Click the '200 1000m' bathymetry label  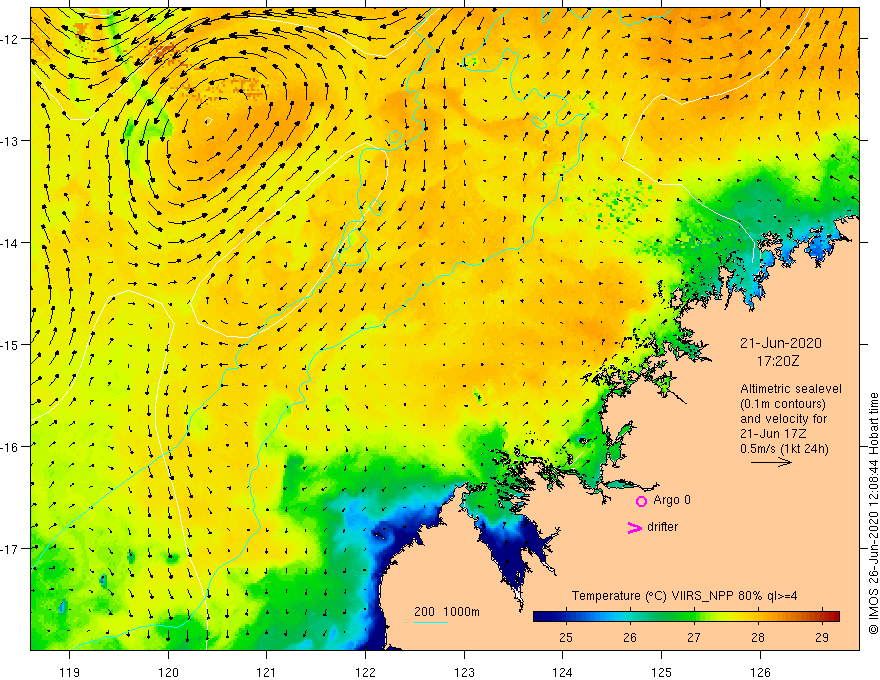[x=447, y=612]
